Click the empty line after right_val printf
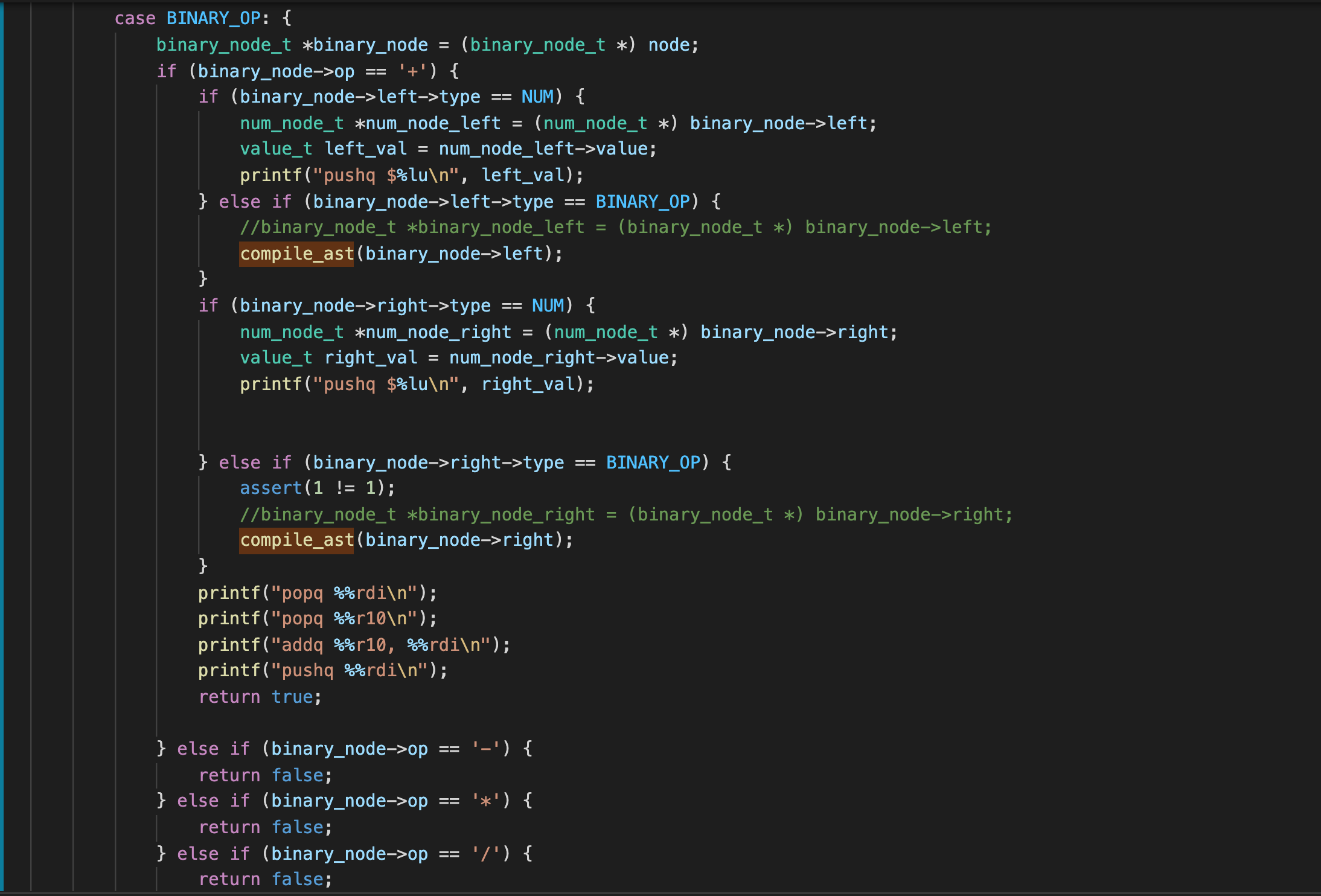 (x=362, y=411)
